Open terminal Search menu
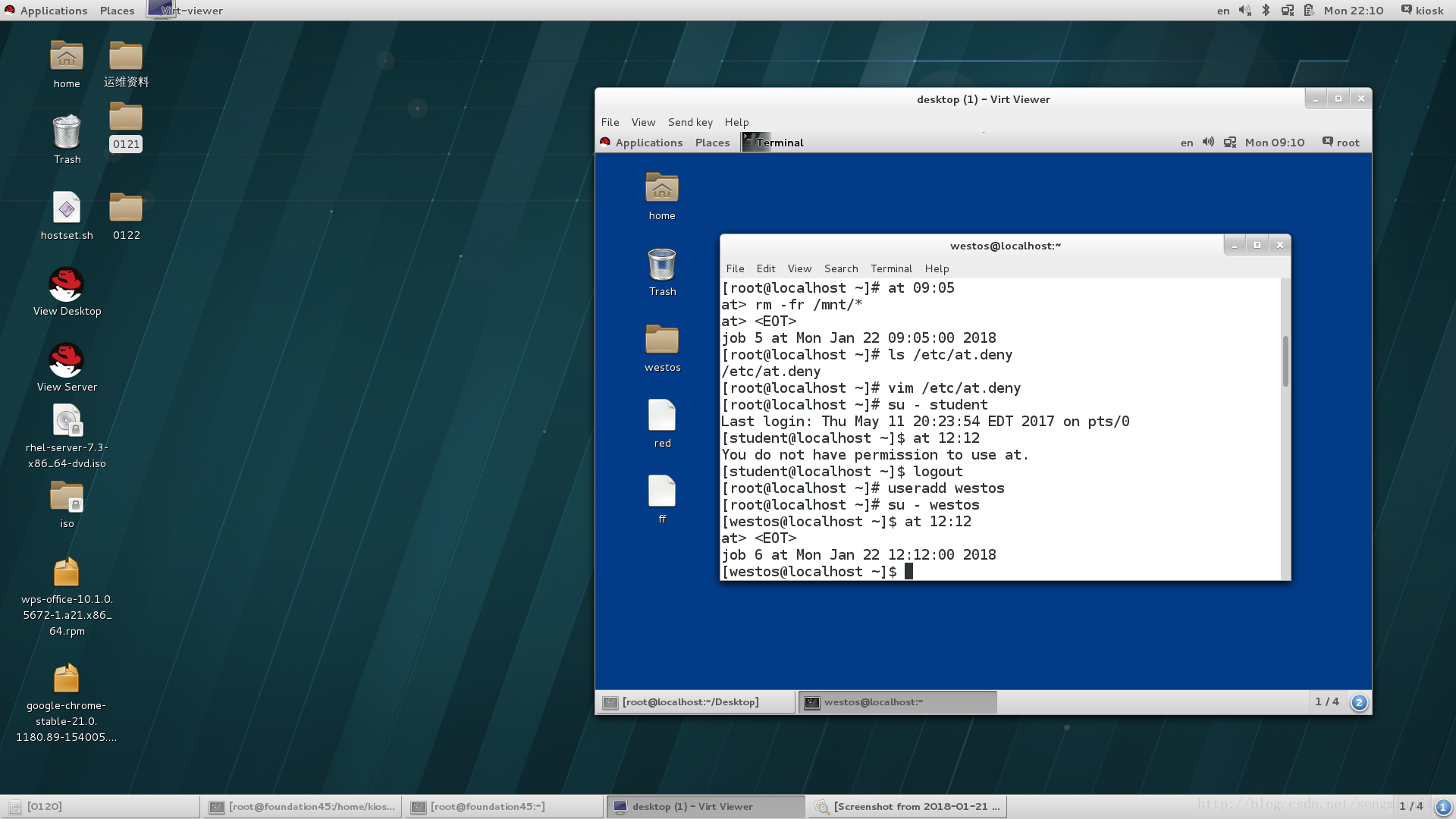Viewport: 1456px width, 819px height. [x=841, y=268]
